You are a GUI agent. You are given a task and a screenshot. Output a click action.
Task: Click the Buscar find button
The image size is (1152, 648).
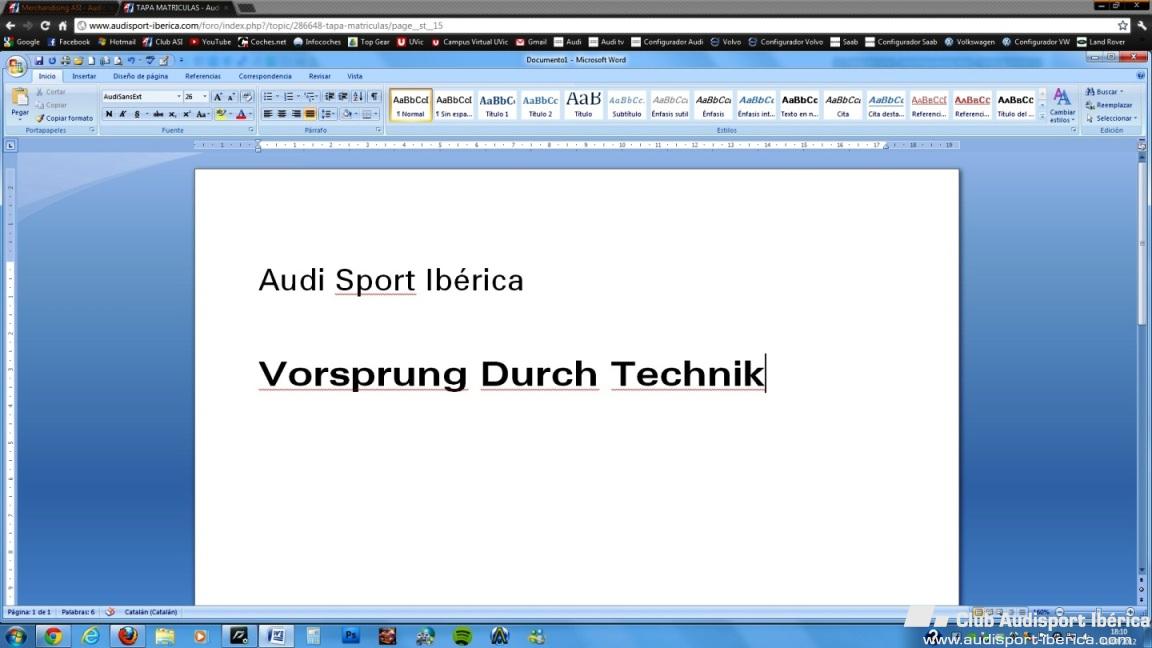[1105, 92]
